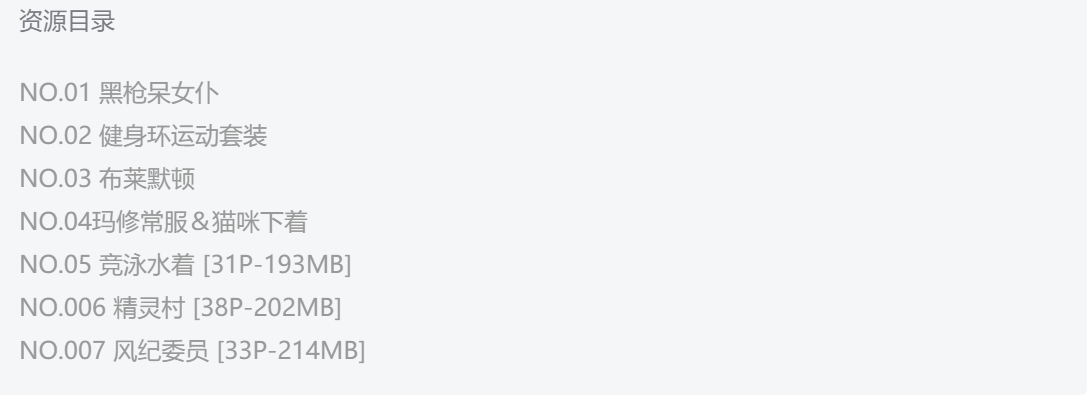The height and width of the screenshot is (406, 1089).
Task: Select the 黑枪呆女仆 entry title
Action: (159, 93)
